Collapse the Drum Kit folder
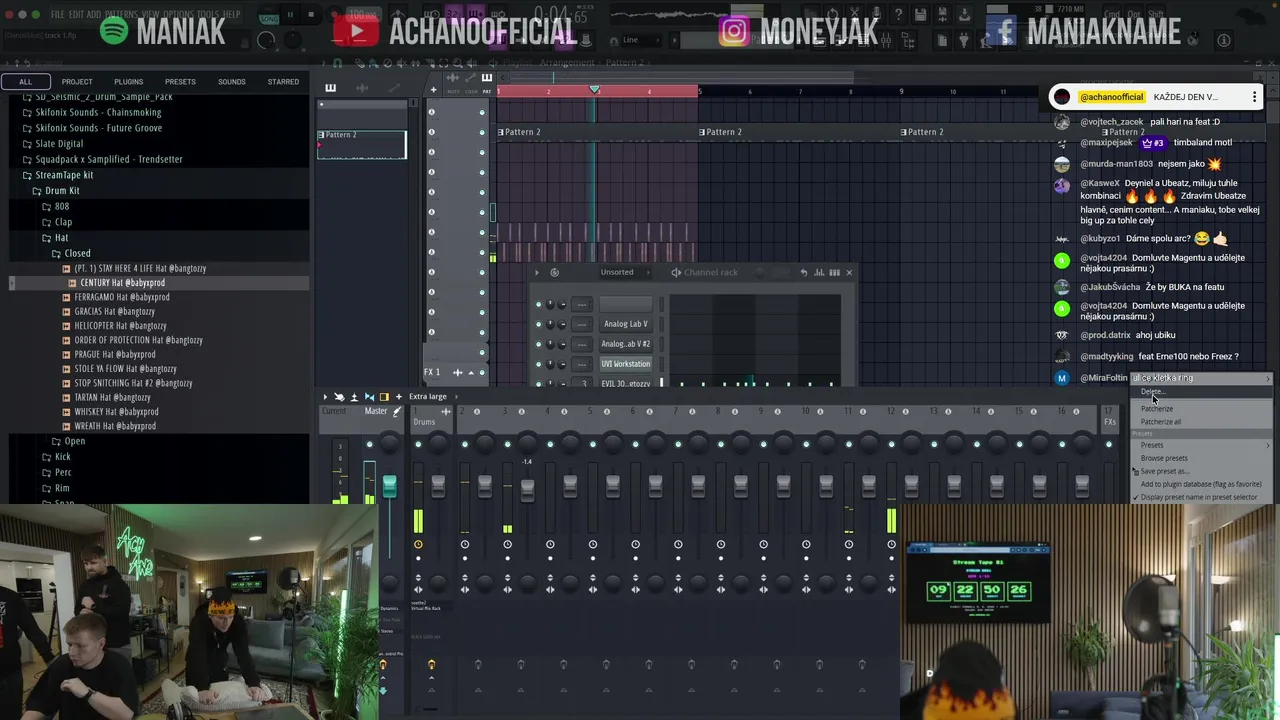 tap(61, 190)
